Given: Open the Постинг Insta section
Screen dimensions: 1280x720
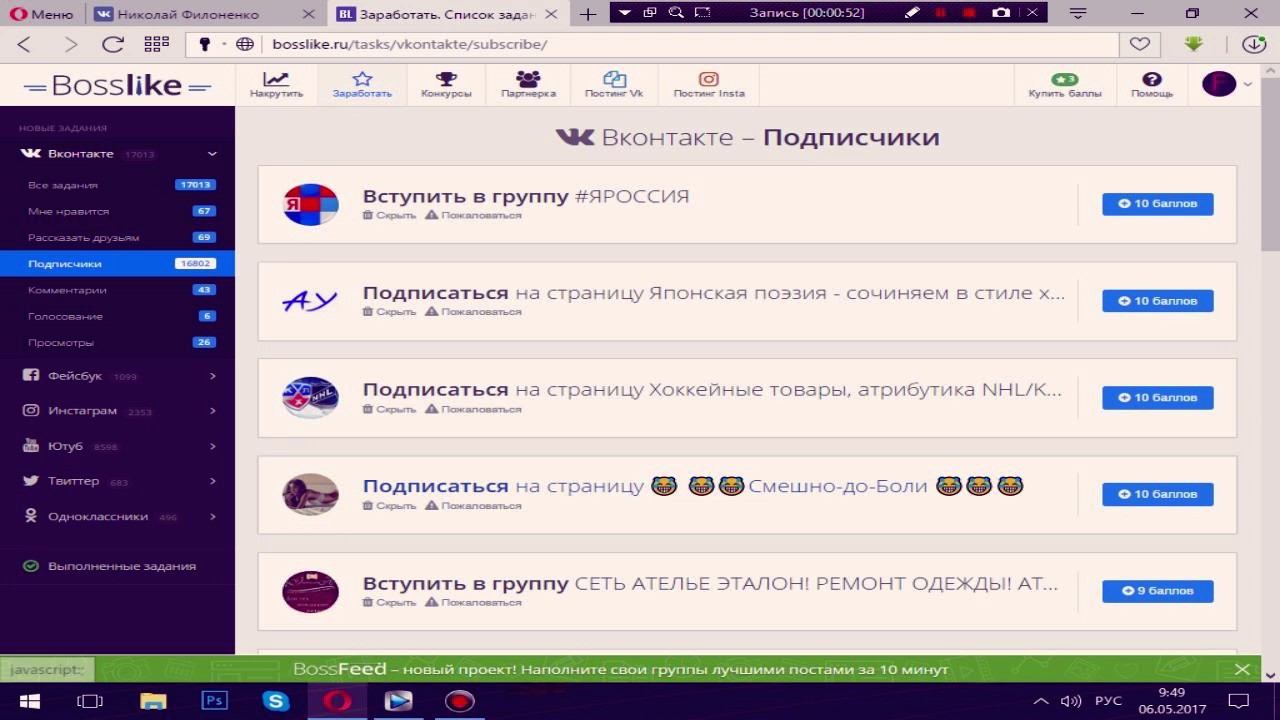Looking at the screenshot, I should click(x=708, y=85).
